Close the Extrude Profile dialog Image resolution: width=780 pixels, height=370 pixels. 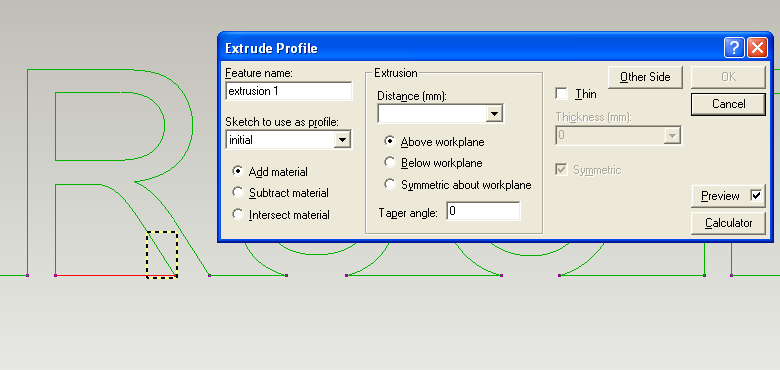(757, 48)
